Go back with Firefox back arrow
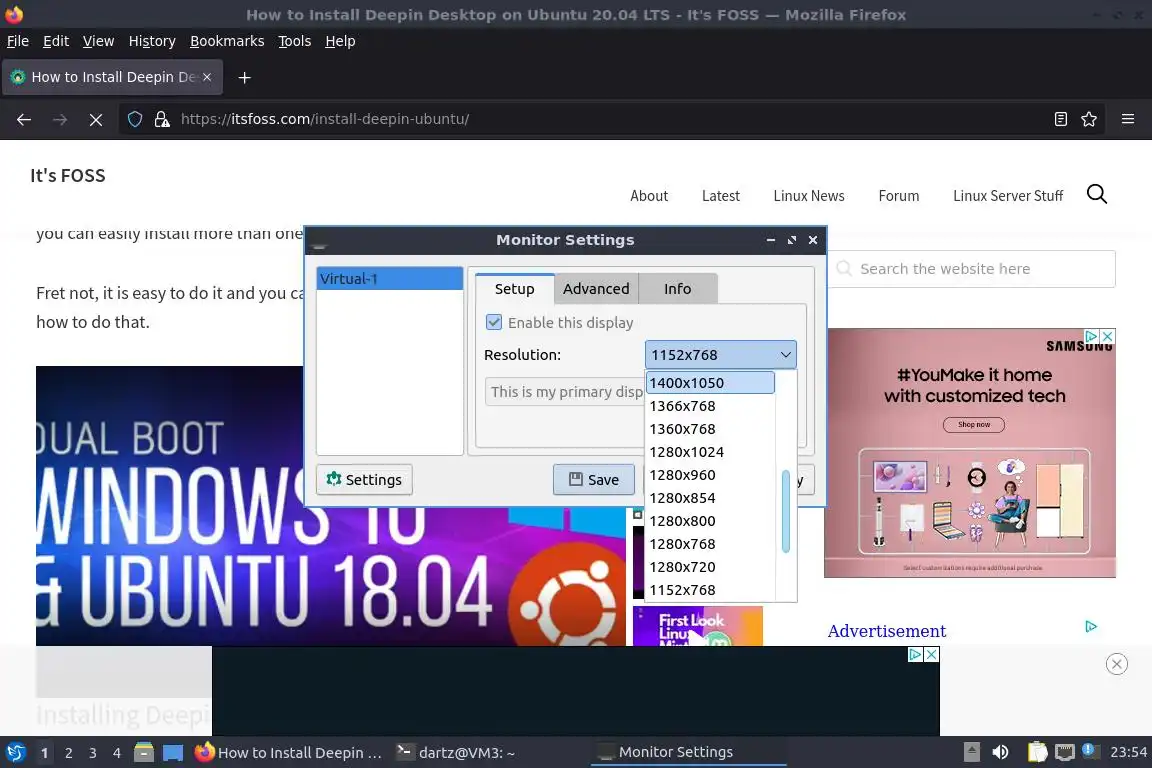This screenshot has width=1152, height=768. click(24, 119)
